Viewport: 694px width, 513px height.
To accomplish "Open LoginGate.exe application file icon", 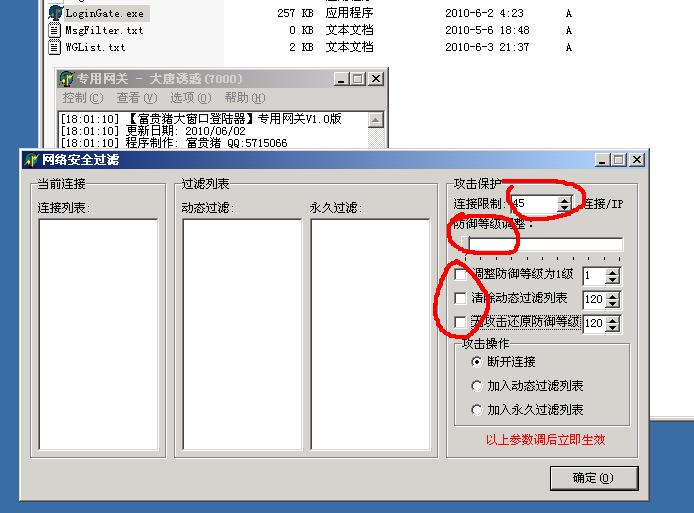I will click(55, 14).
